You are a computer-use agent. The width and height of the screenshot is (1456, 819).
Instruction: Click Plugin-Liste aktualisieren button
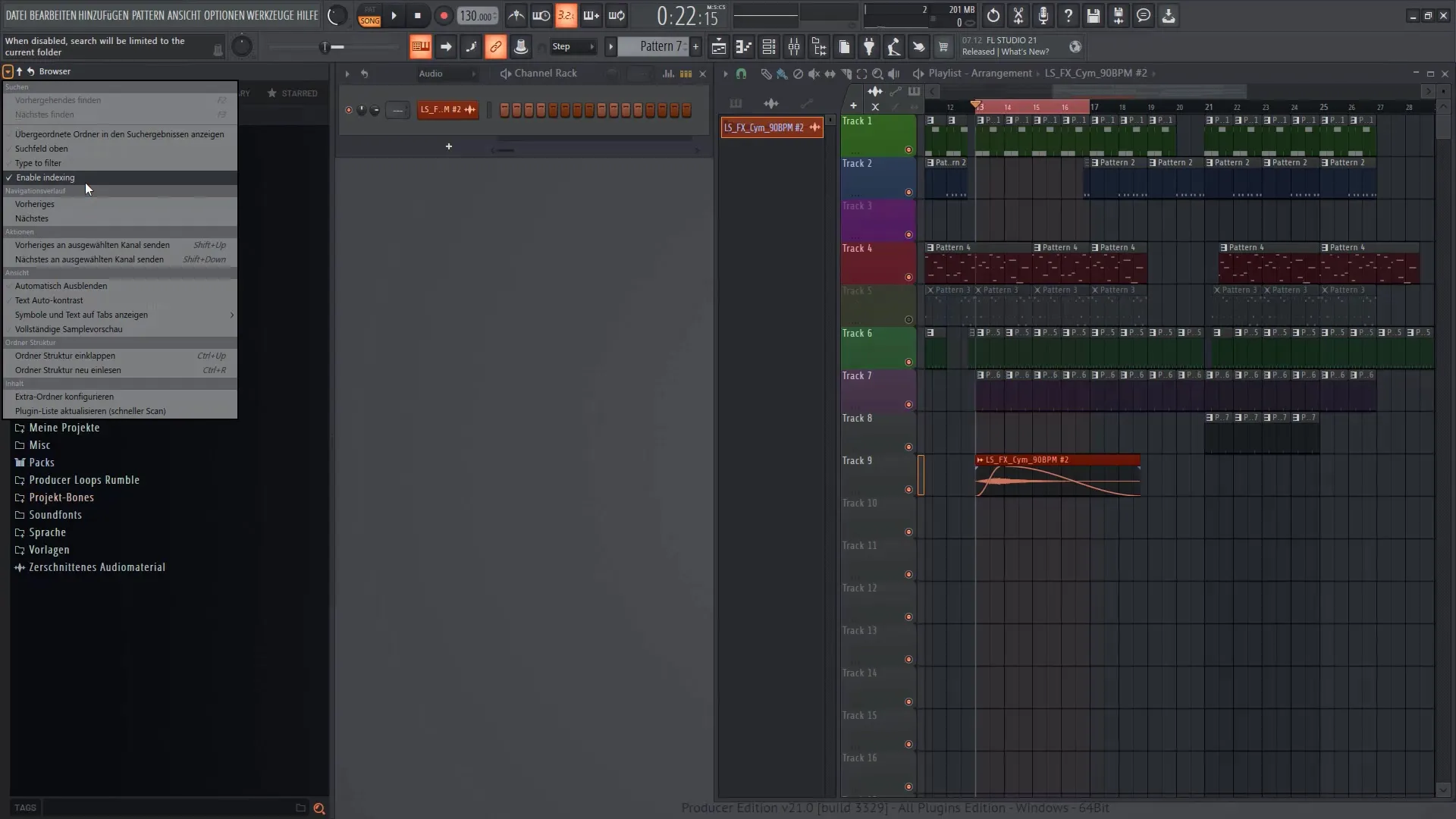91,410
